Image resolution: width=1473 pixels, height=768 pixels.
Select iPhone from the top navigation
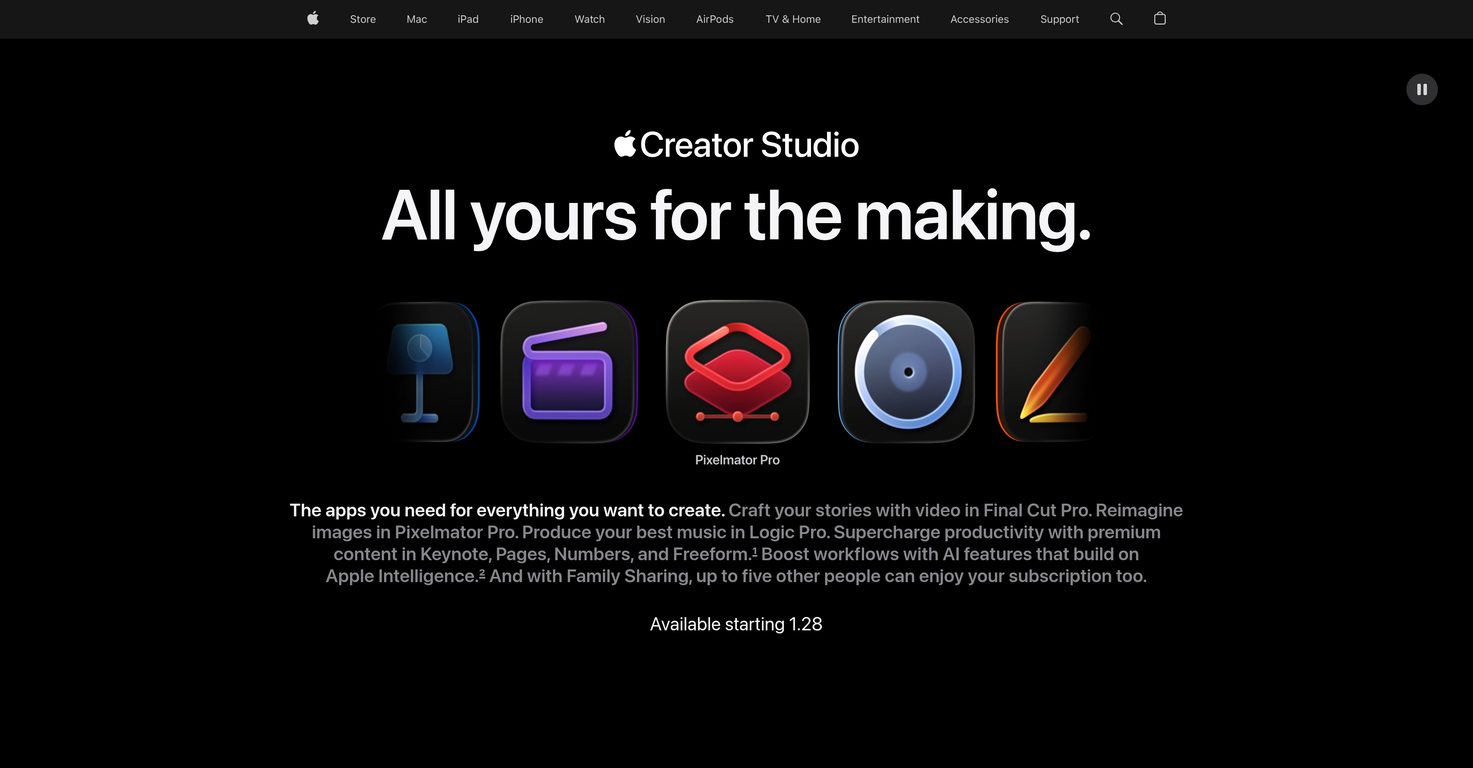click(x=526, y=19)
